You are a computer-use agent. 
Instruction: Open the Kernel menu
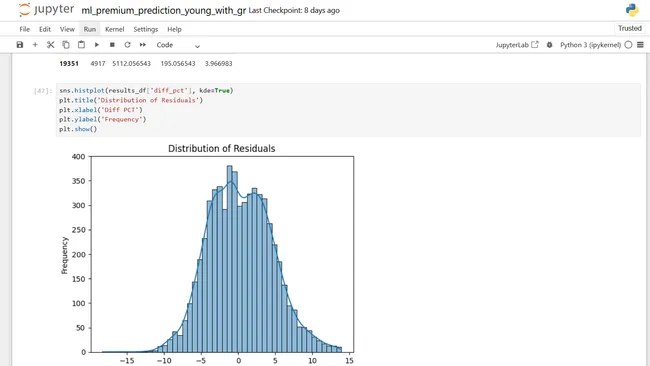pos(114,29)
